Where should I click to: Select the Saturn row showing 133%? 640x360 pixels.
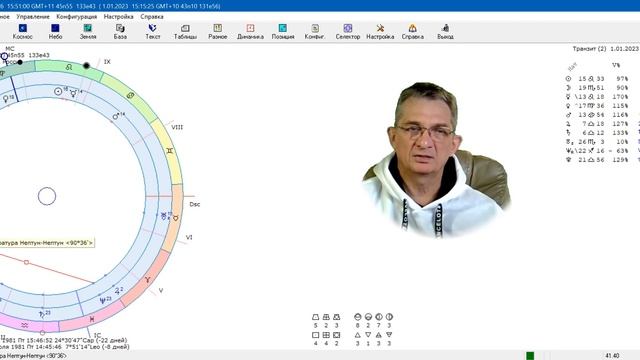click(597, 133)
